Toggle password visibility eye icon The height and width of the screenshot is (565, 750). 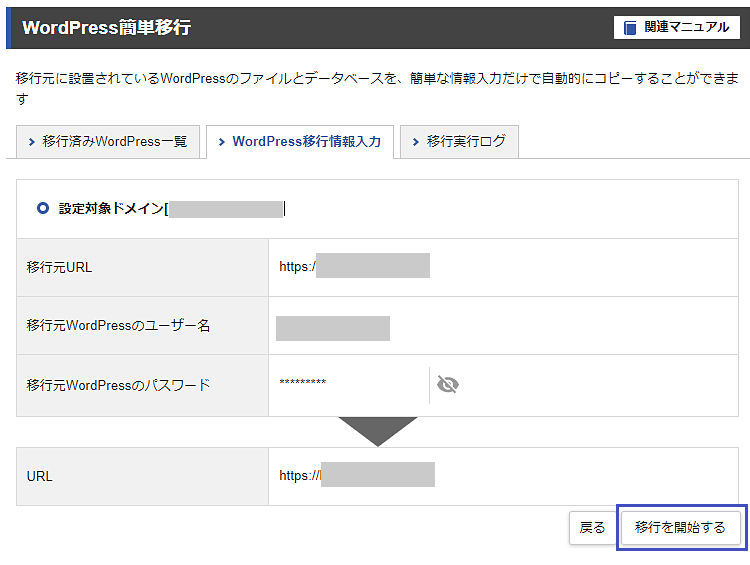[448, 384]
